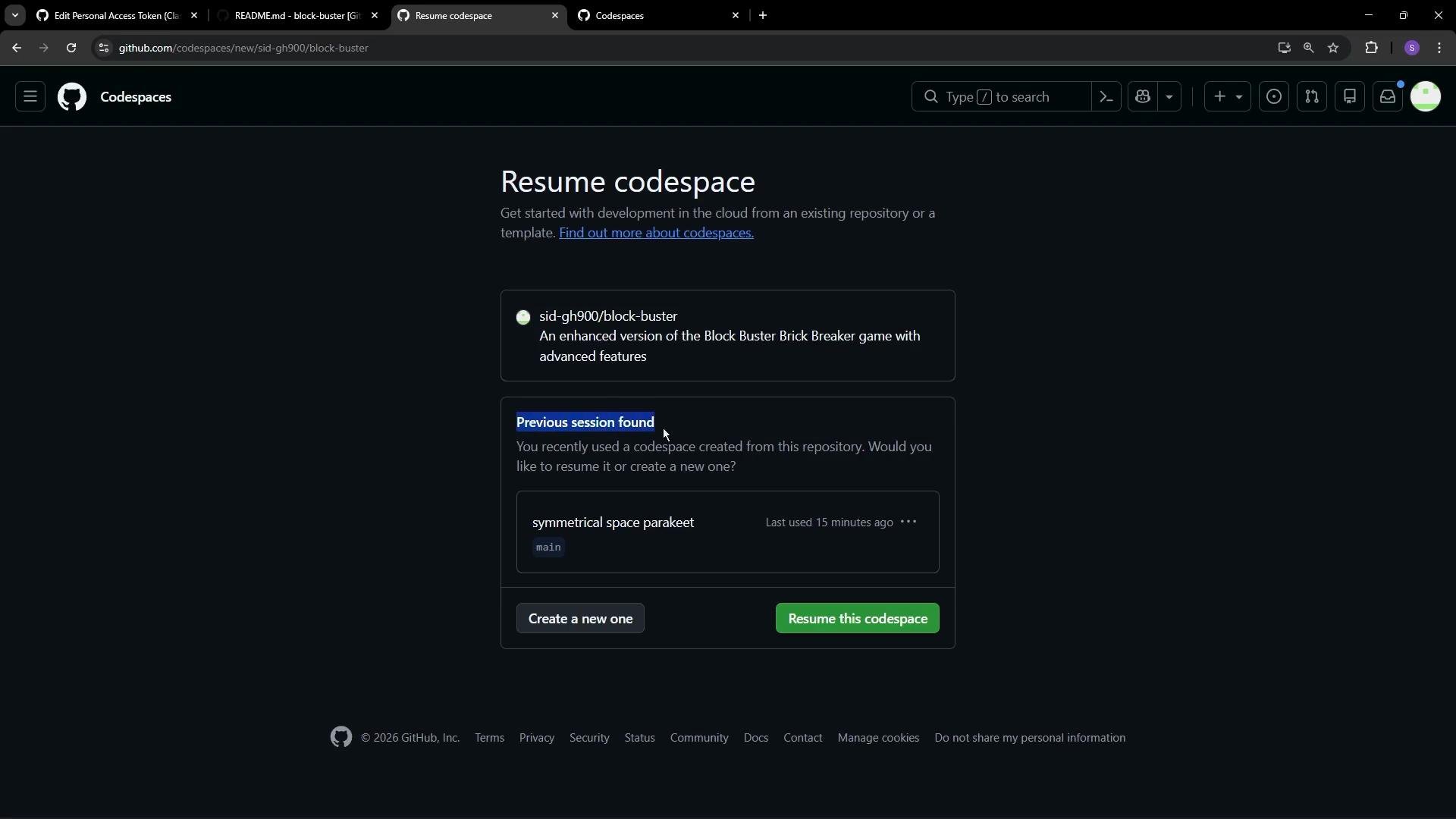Click the search field 'Type / to search'

[x=1001, y=97]
